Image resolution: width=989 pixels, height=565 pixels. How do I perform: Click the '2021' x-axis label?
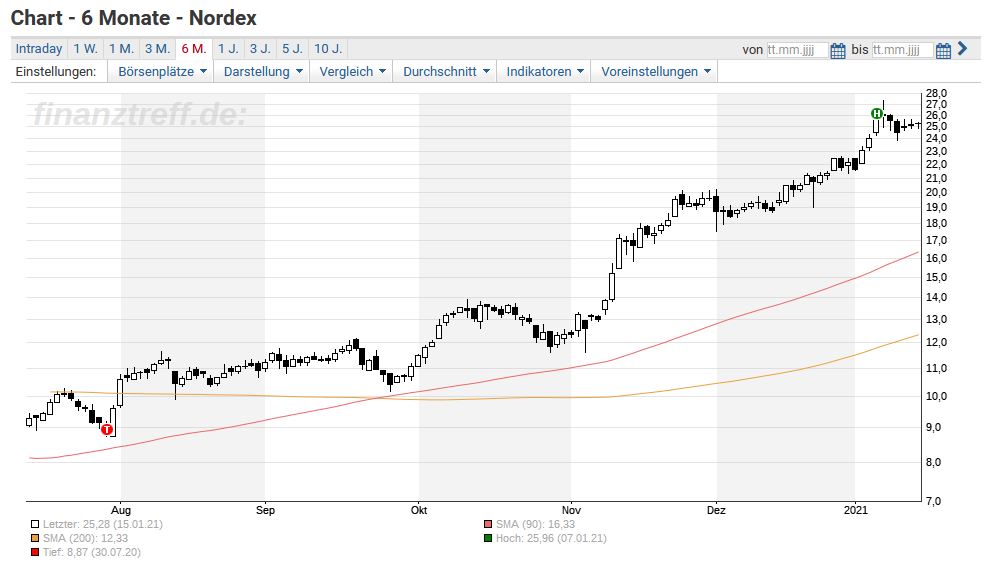[856, 510]
